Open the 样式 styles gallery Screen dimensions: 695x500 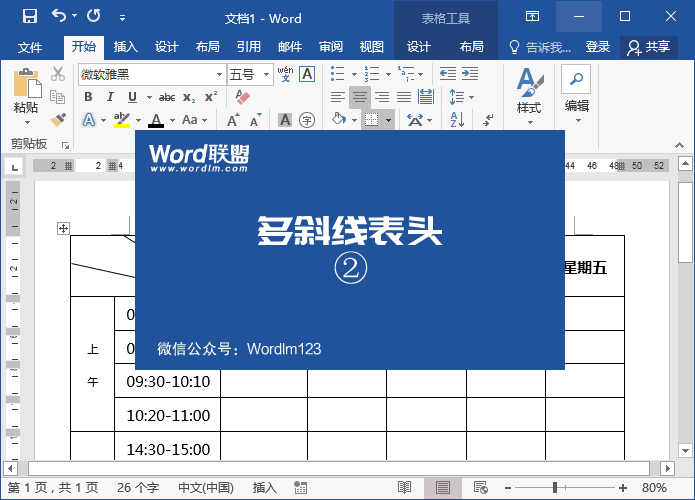coord(529,96)
